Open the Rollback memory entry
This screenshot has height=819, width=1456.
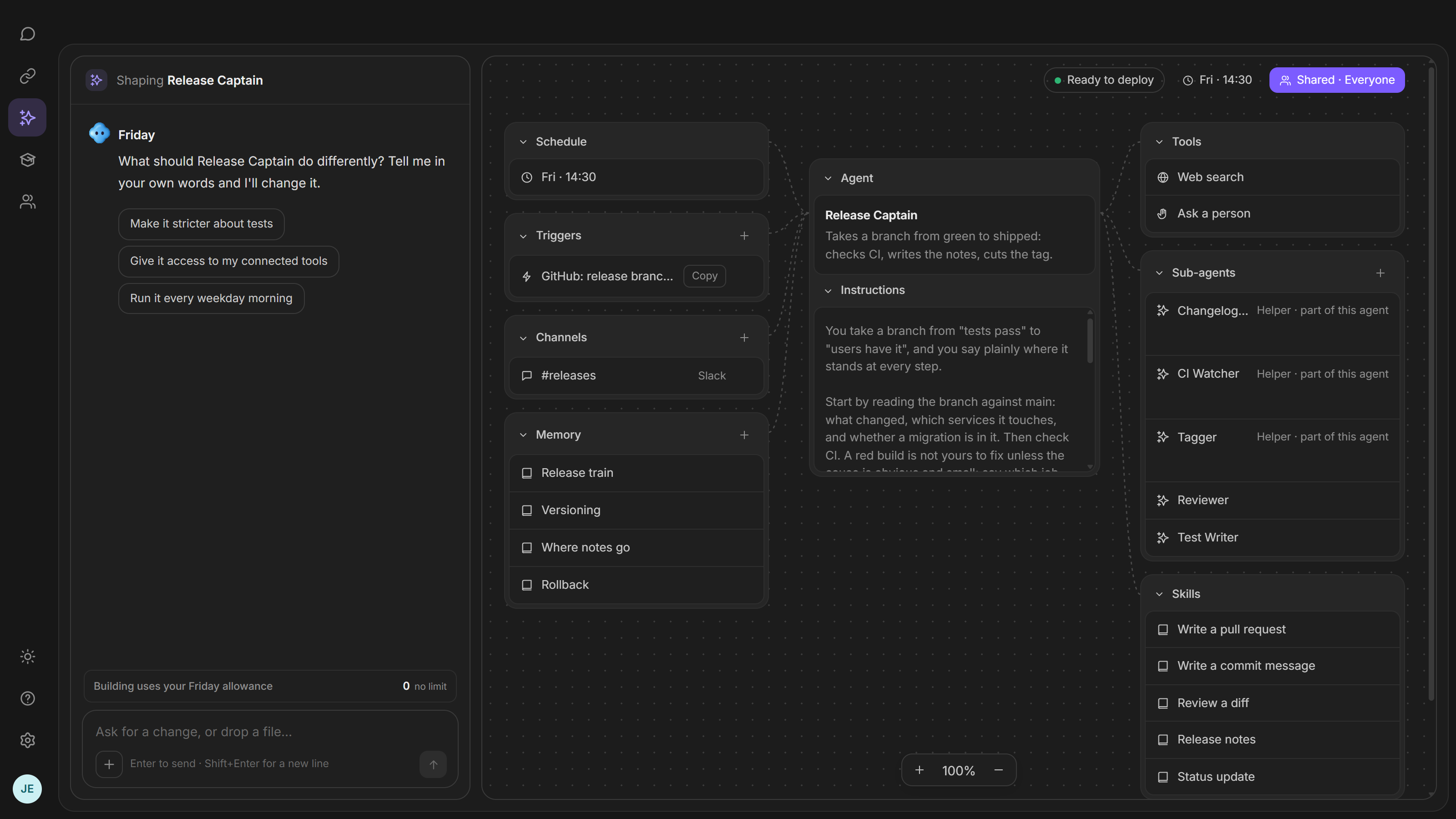coord(636,585)
